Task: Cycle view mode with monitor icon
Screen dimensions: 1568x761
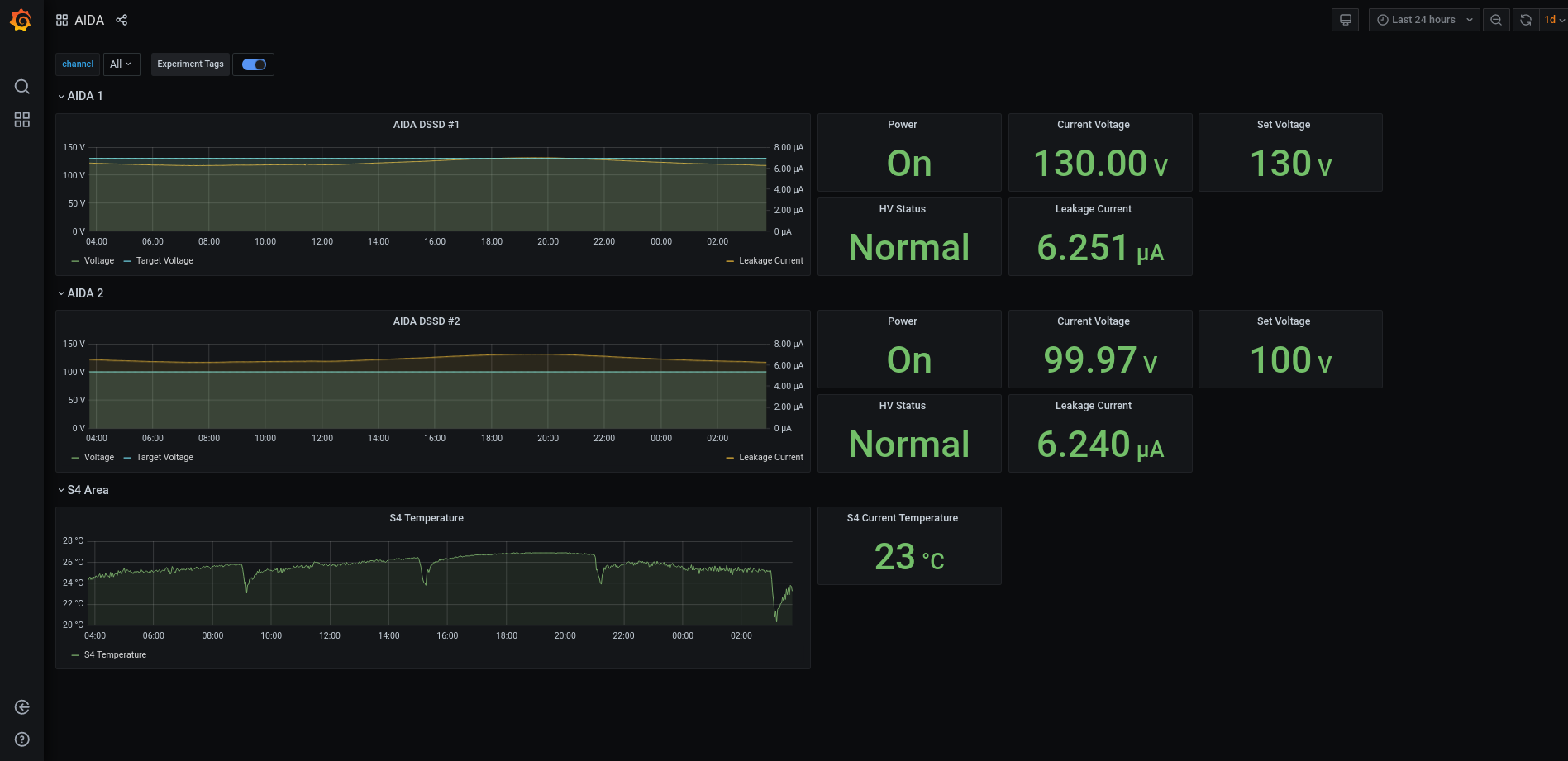Action: pos(1345,20)
